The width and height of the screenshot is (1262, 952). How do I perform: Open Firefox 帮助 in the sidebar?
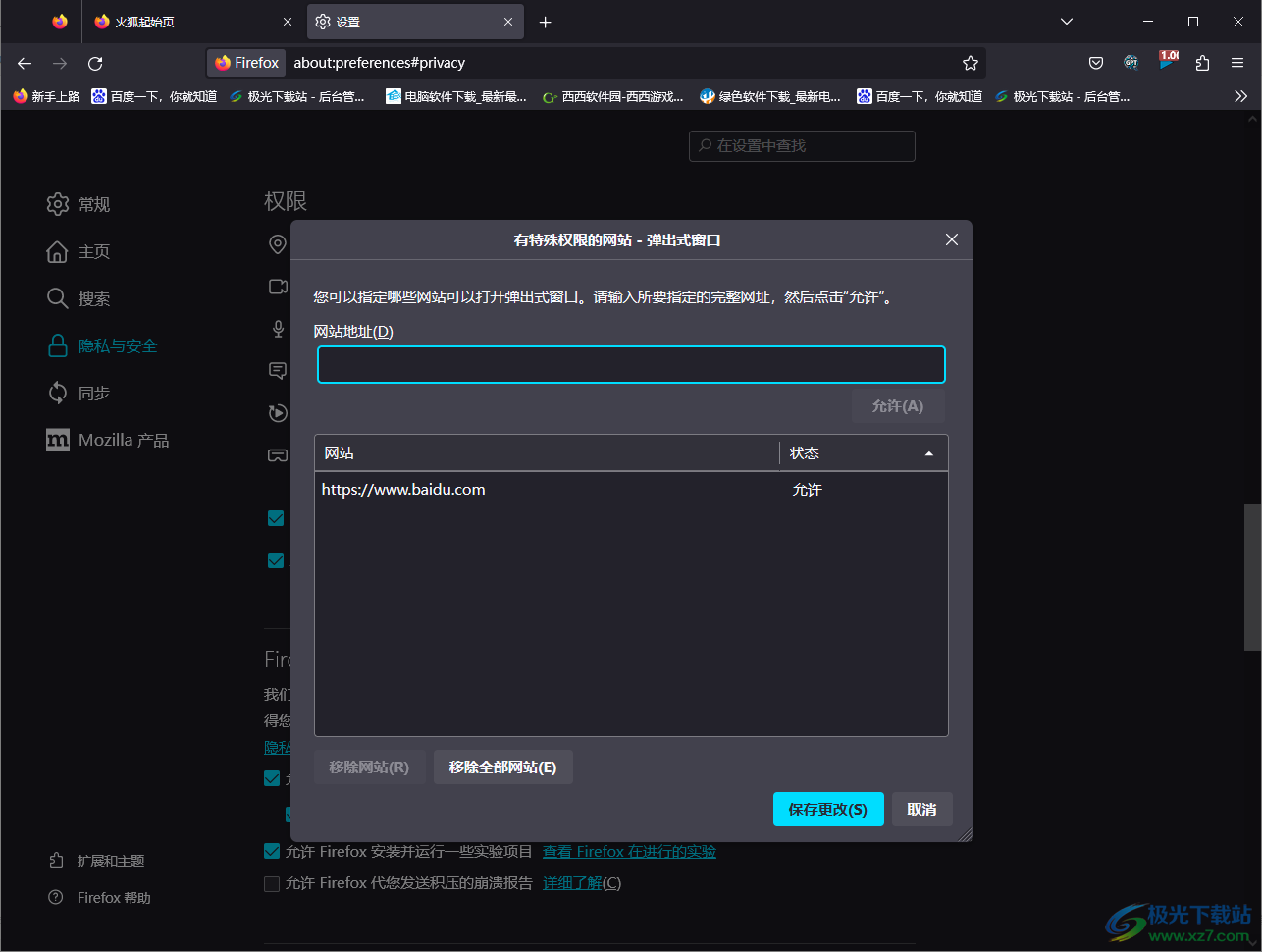[99, 898]
